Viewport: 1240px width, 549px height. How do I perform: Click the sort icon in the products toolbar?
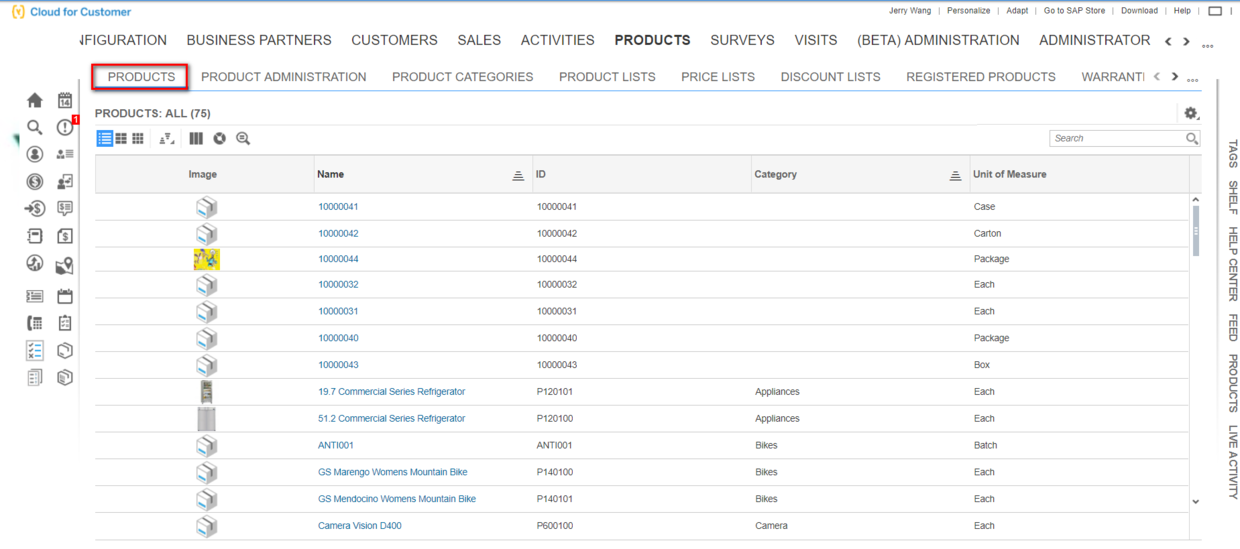tap(167, 139)
